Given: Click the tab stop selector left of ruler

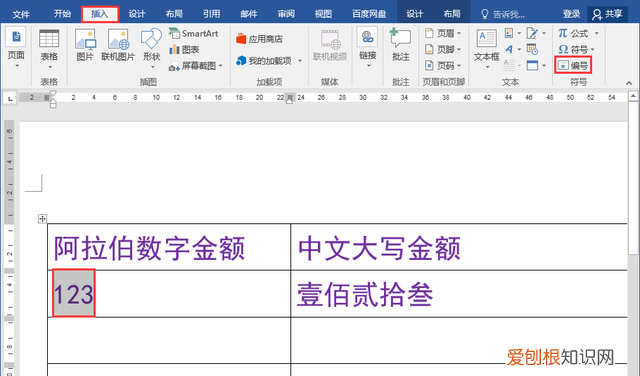Looking at the screenshot, I should tap(10, 98).
